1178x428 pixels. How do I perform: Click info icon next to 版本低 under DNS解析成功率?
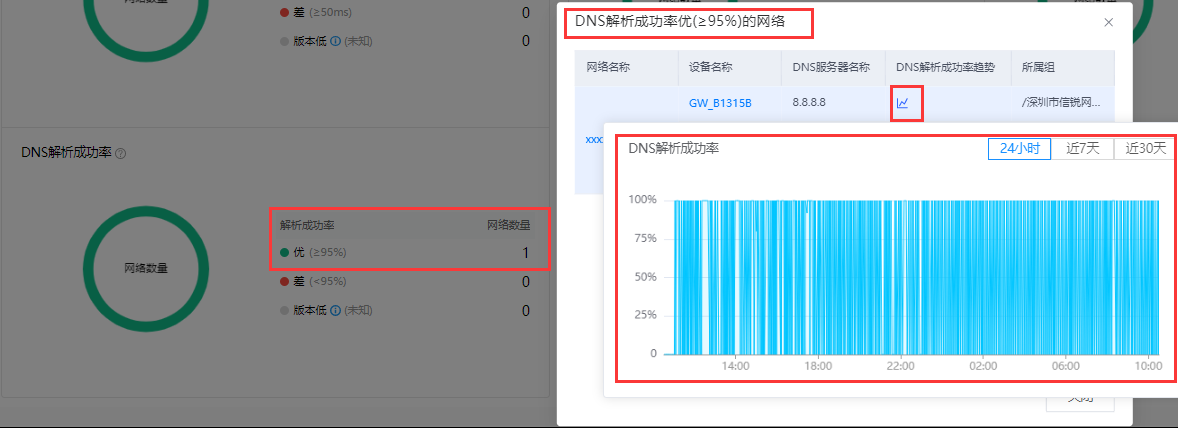pos(336,310)
